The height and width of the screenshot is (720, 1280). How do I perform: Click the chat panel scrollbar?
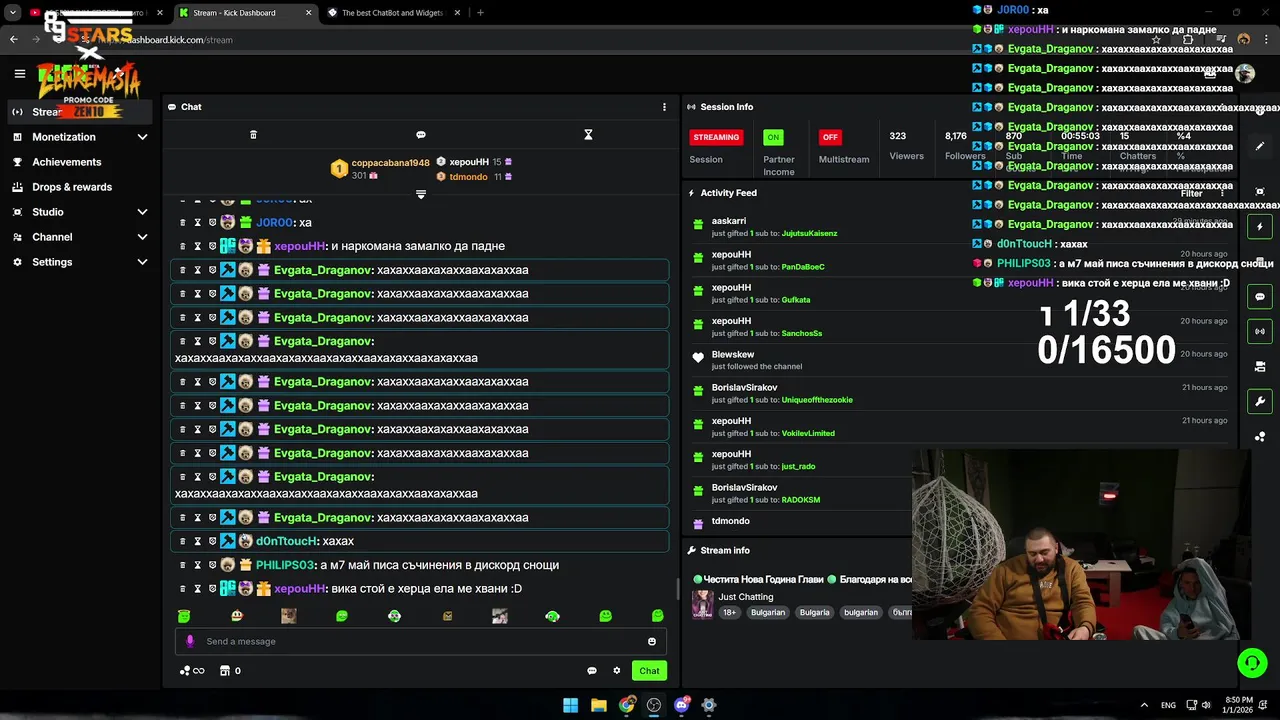click(677, 588)
